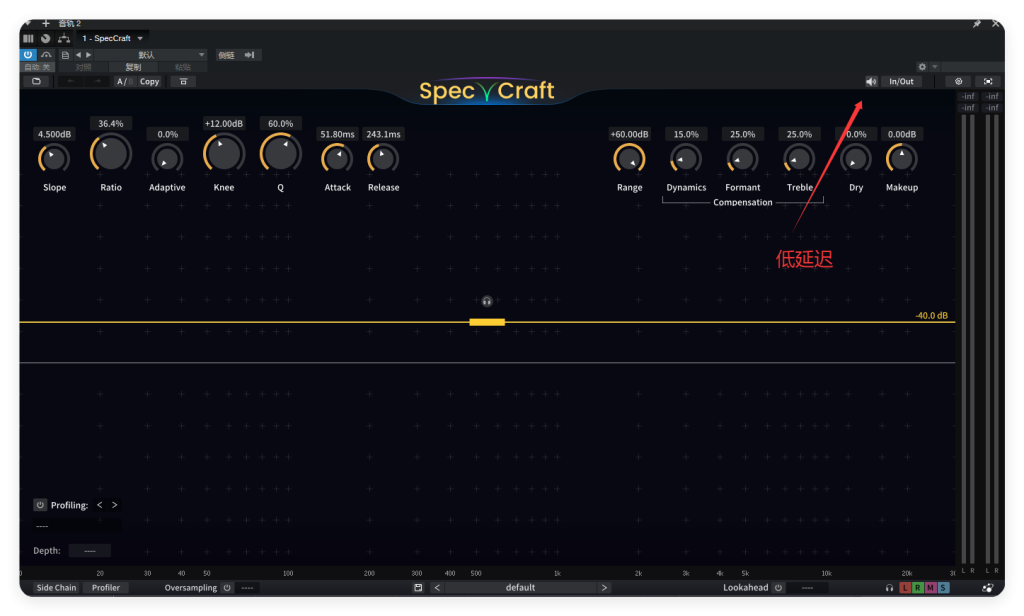The width and height of the screenshot is (1024, 616).
Task: Click the Dry knob
Action: tap(856, 159)
